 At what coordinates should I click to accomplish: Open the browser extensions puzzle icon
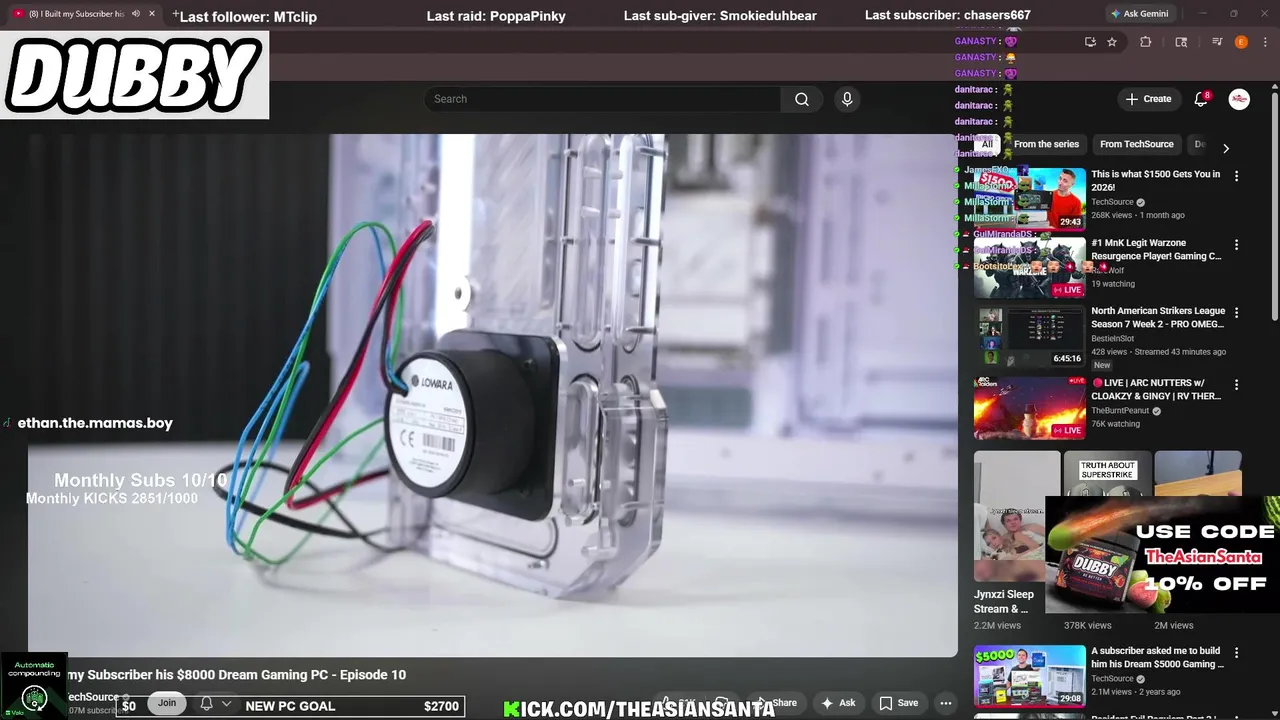point(1146,42)
